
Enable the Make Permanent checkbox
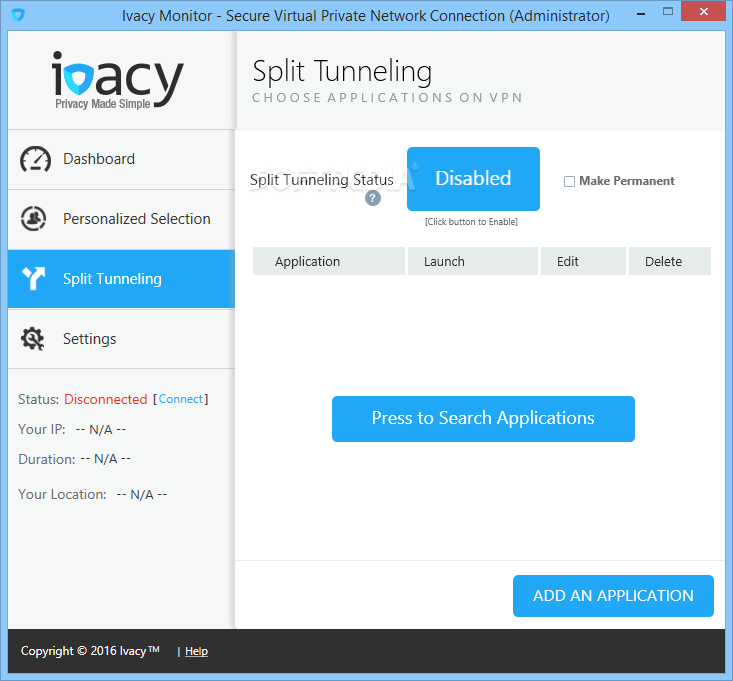(x=569, y=181)
